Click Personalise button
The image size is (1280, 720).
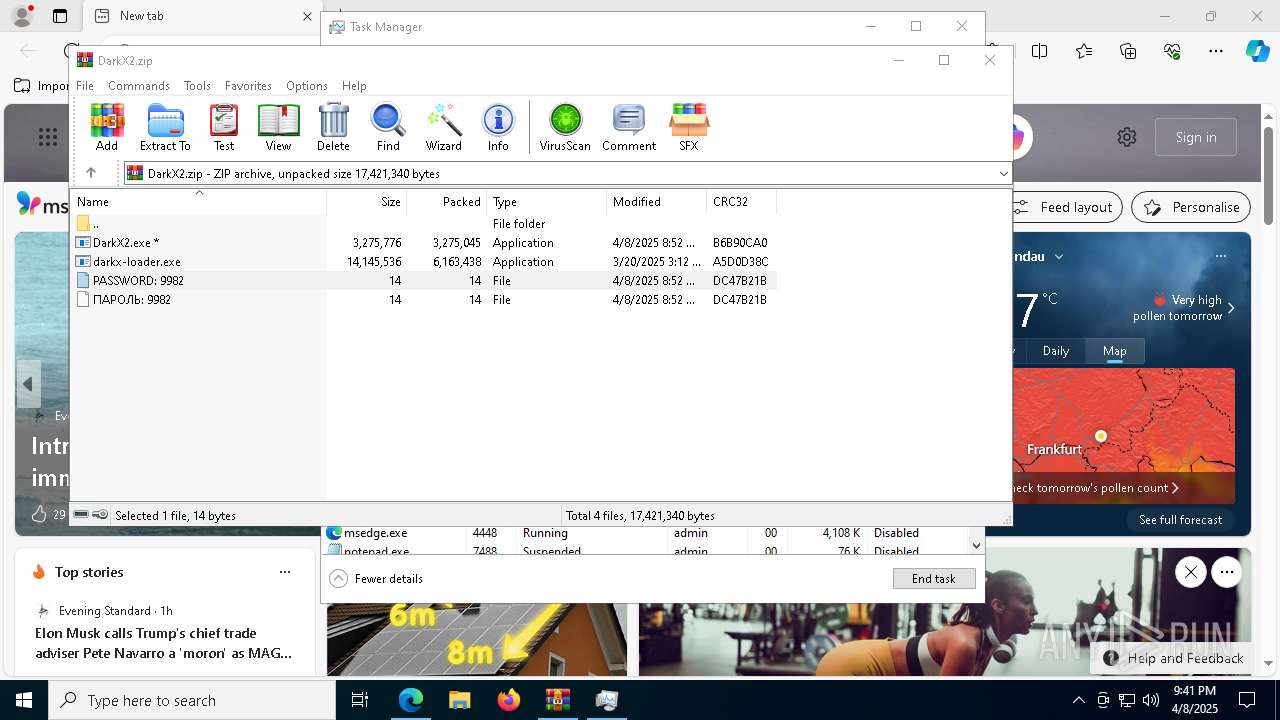point(1191,207)
